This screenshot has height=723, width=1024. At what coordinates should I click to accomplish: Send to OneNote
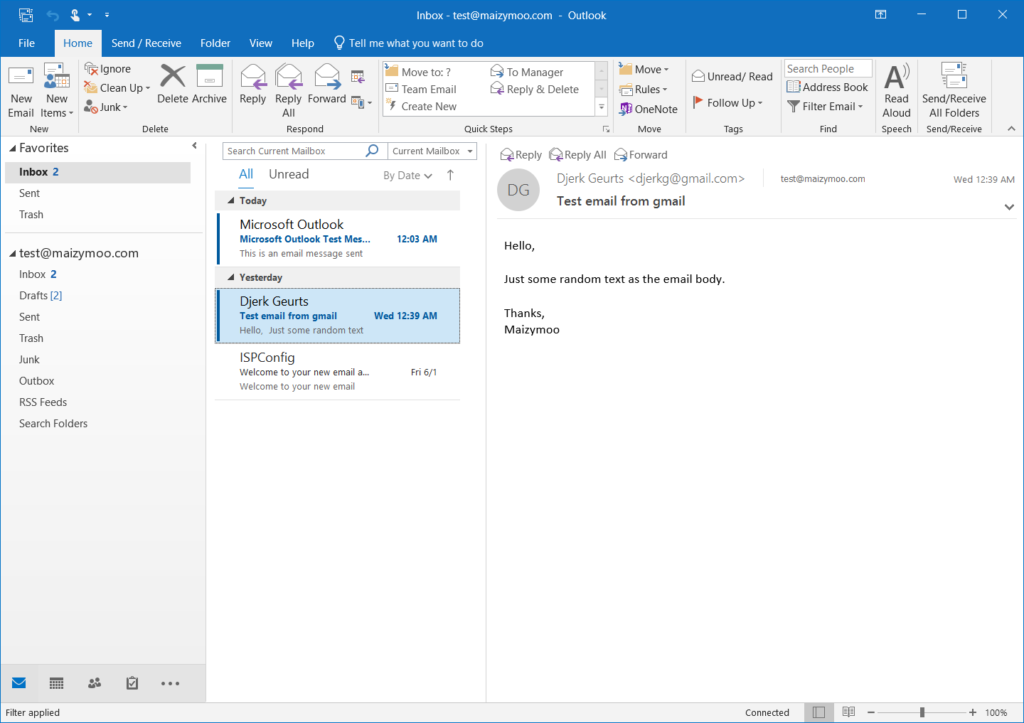point(648,109)
